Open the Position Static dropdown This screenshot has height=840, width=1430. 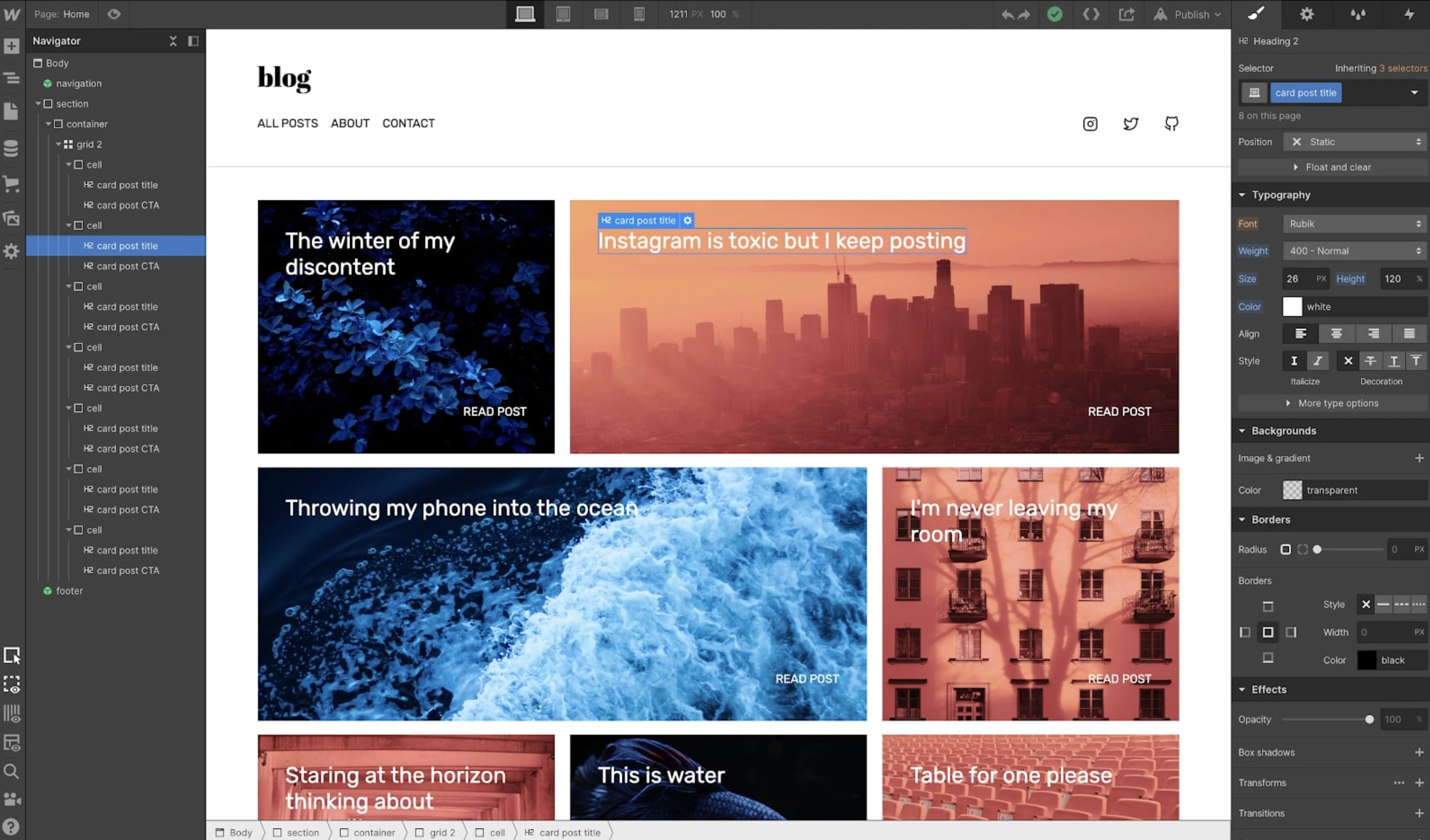[x=1354, y=141]
